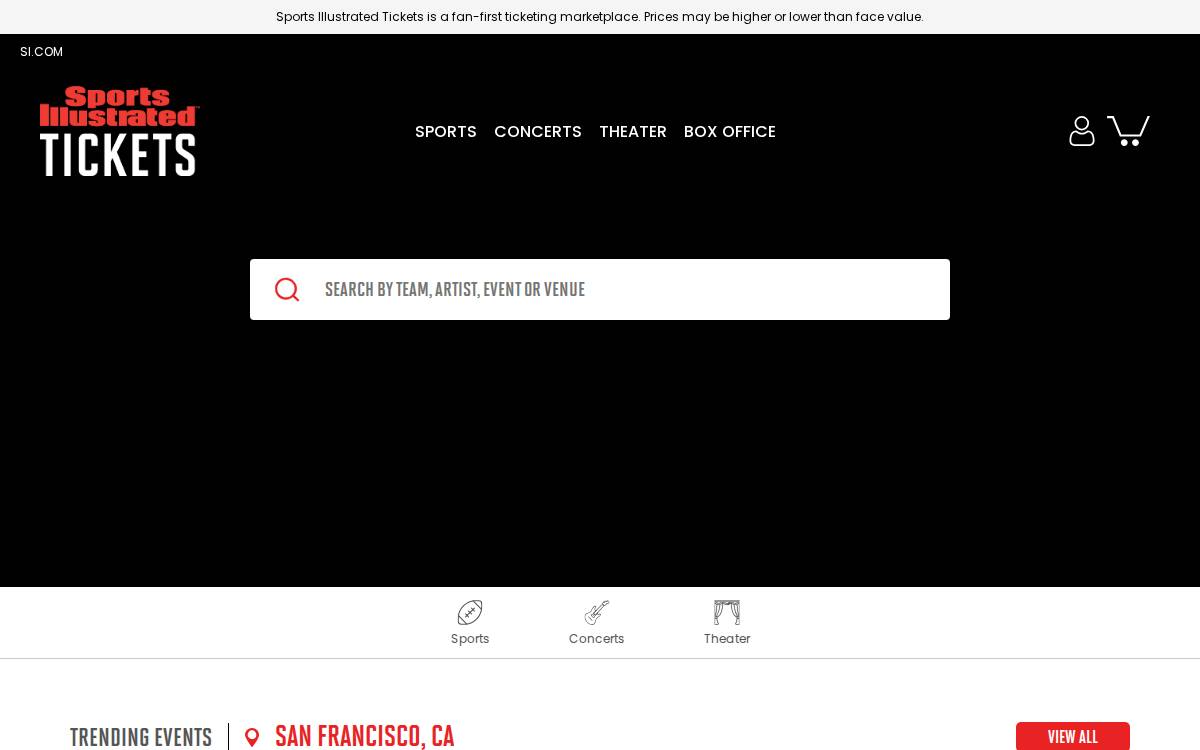Open the SPORTS navigation menu
Screen dimensions: 1200x750
[446, 132]
